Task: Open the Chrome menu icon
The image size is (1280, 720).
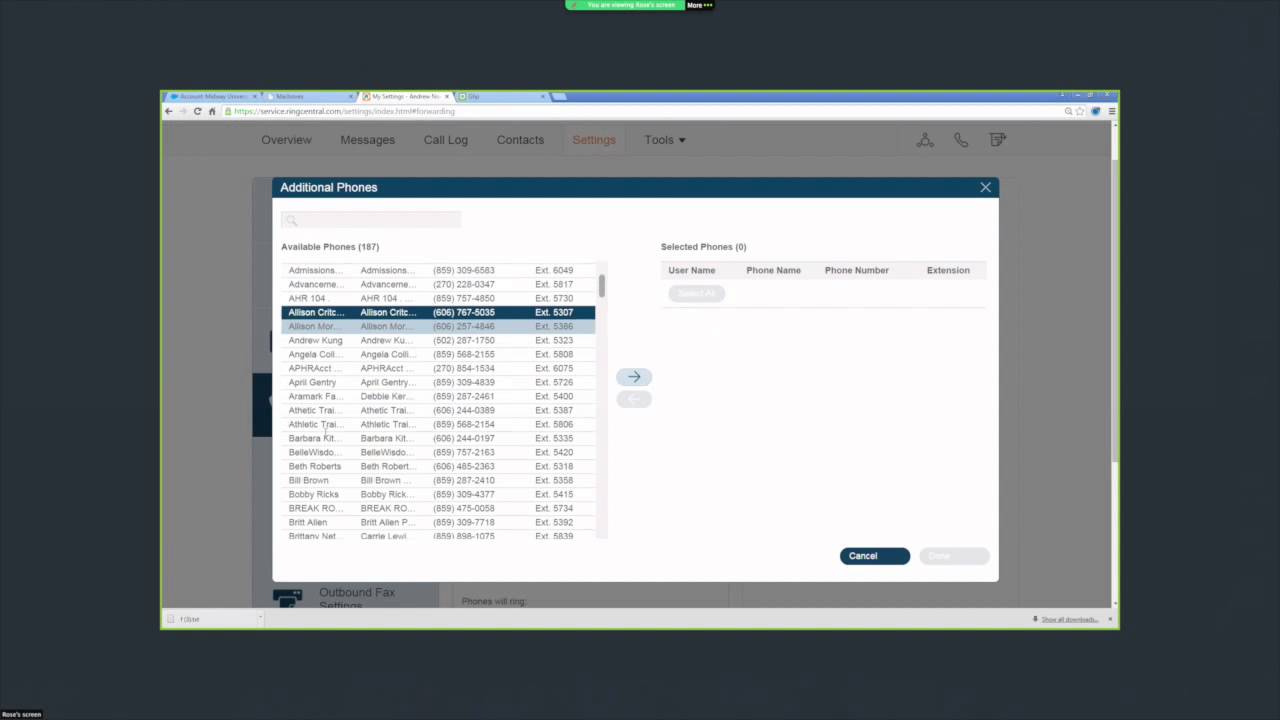Action: 1111,111
